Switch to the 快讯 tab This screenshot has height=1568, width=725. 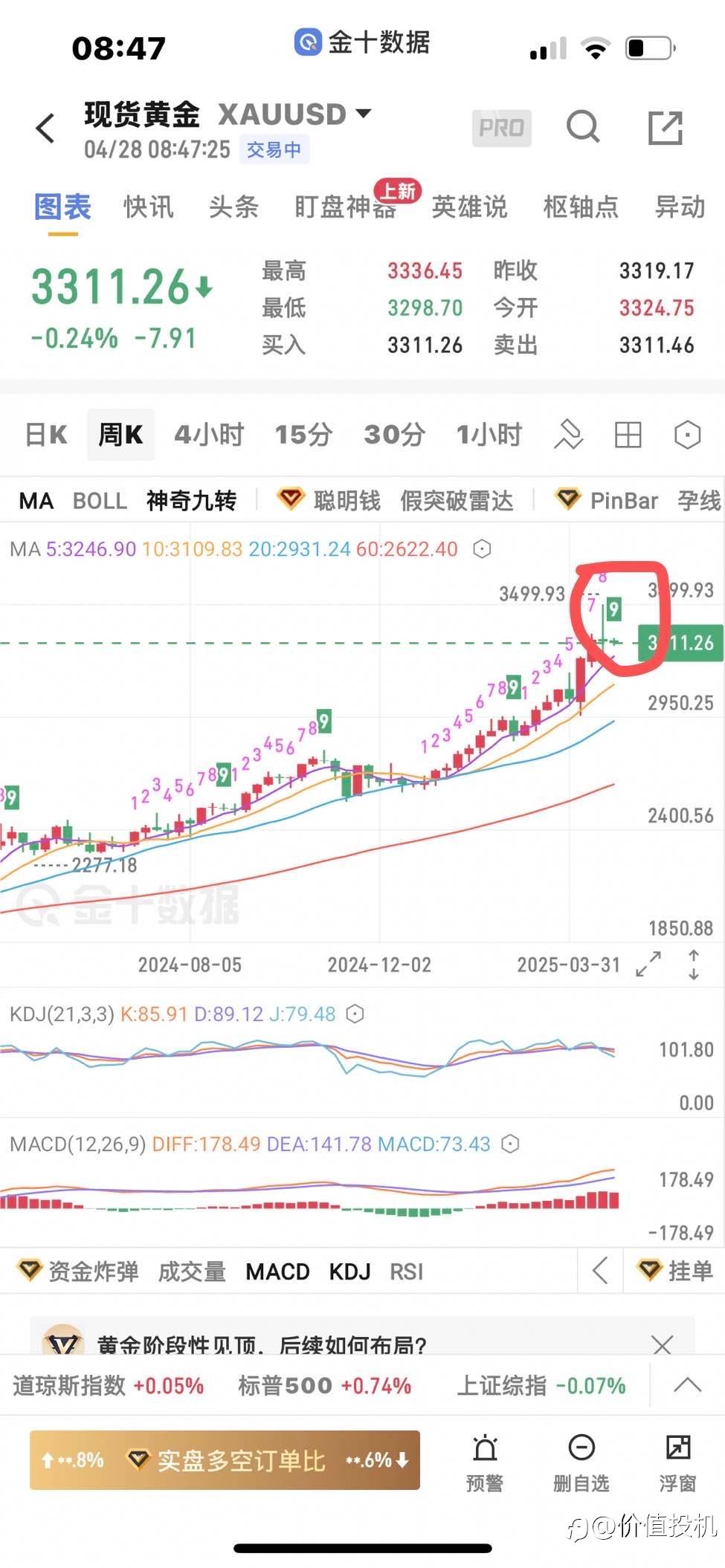(x=149, y=207)
